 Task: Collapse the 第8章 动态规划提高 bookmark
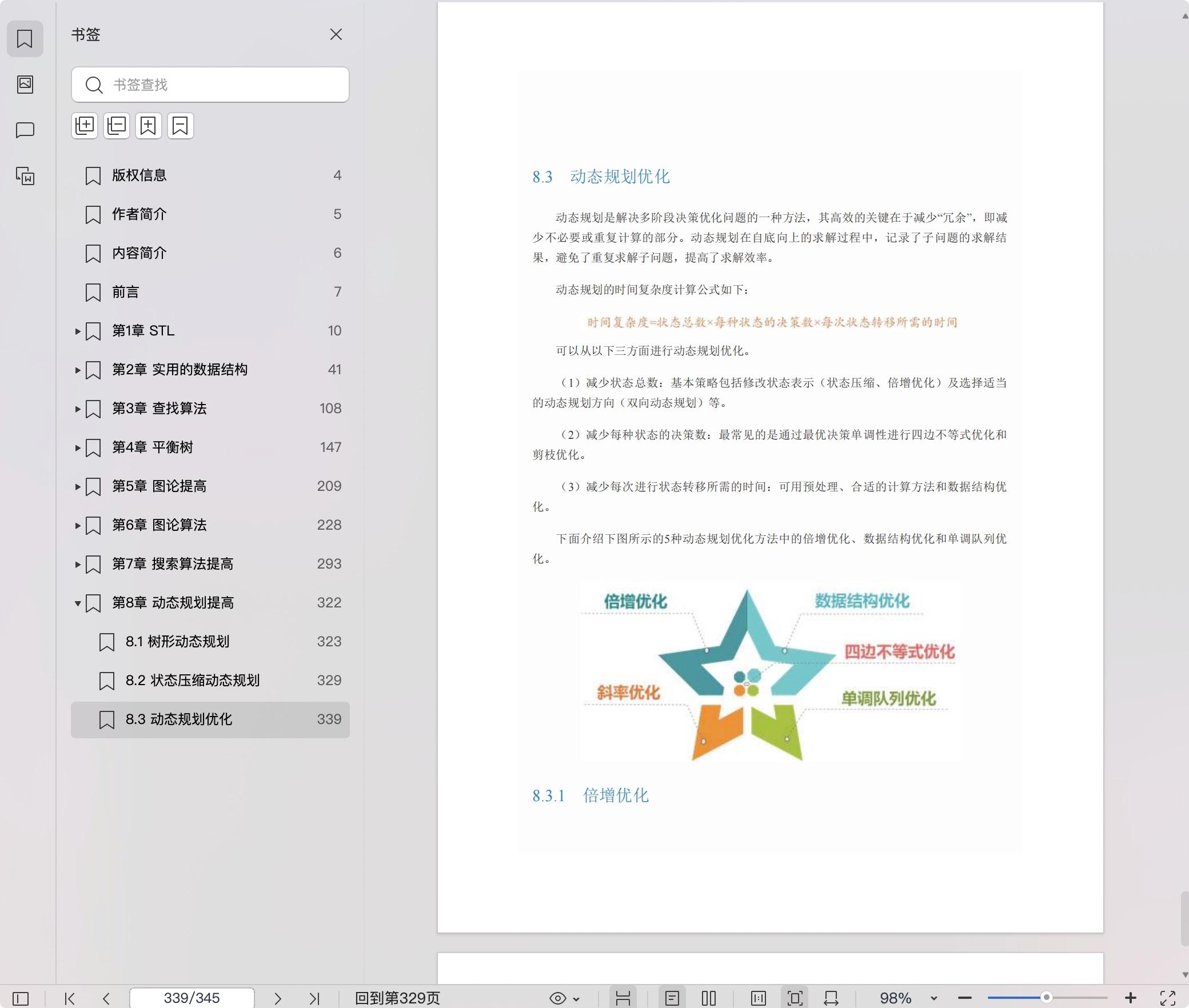pyautogui.click(x=78, y=603)
